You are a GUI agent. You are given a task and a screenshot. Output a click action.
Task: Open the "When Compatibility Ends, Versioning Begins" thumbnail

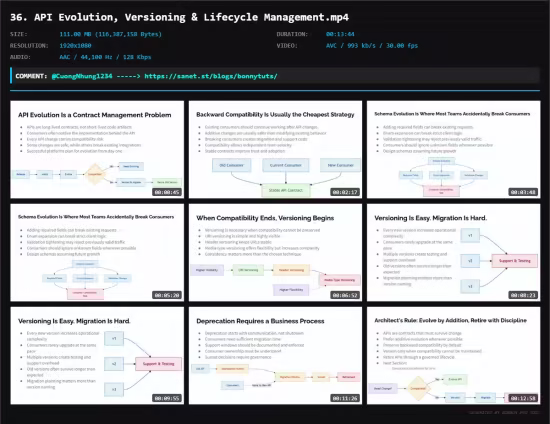275,253
